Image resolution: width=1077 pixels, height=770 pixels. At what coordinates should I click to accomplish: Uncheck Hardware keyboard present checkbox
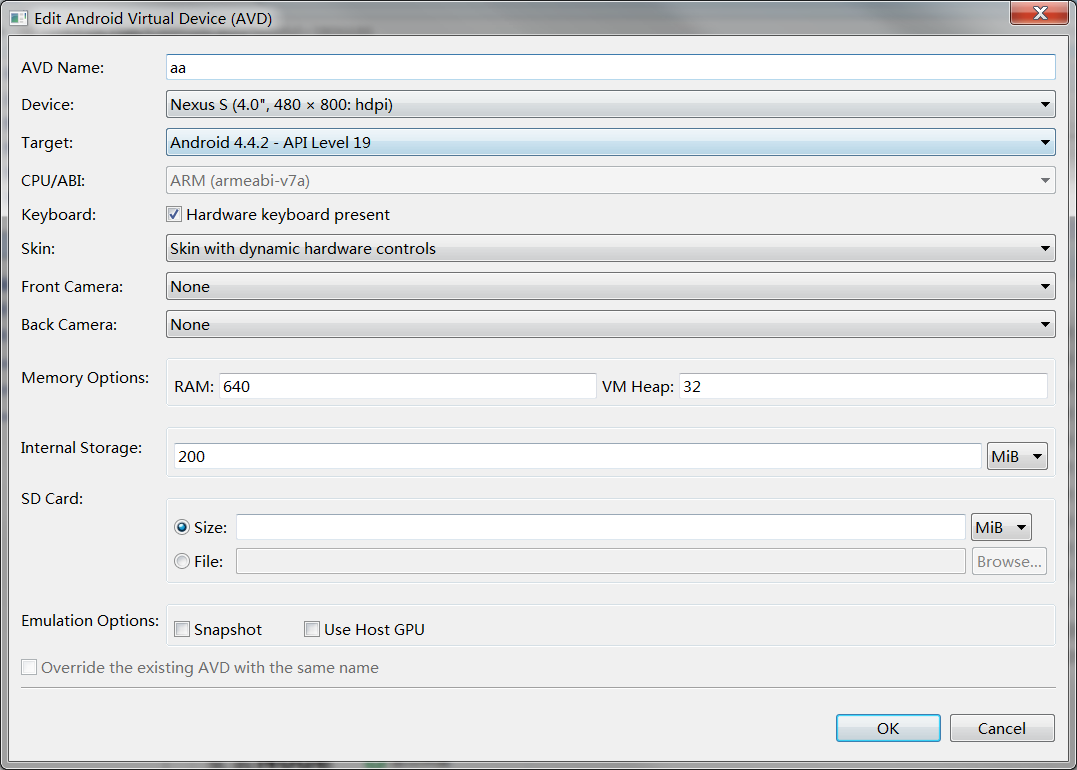pyautogui.click(x=174, y=214)
